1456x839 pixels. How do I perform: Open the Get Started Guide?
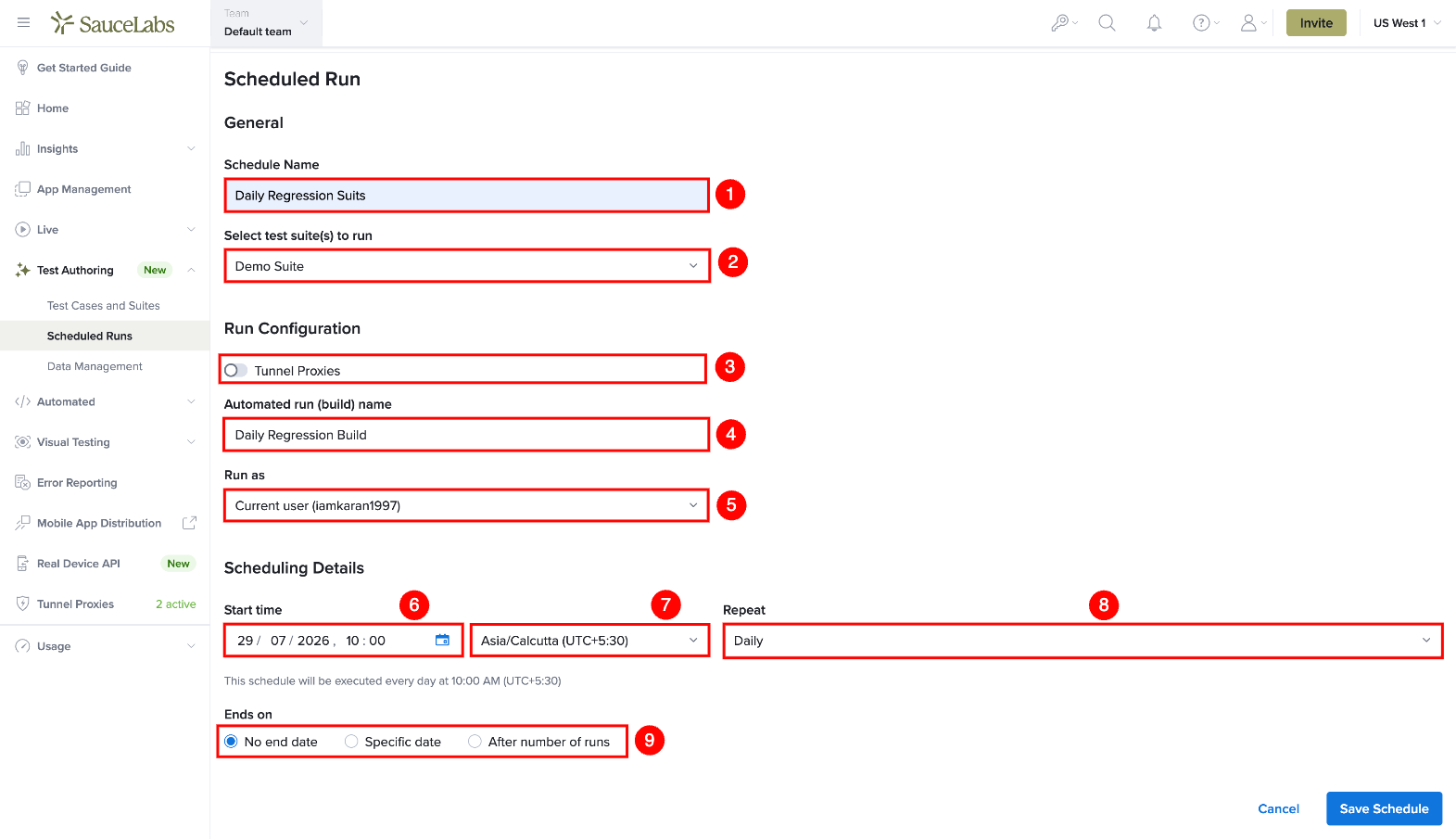84,68
